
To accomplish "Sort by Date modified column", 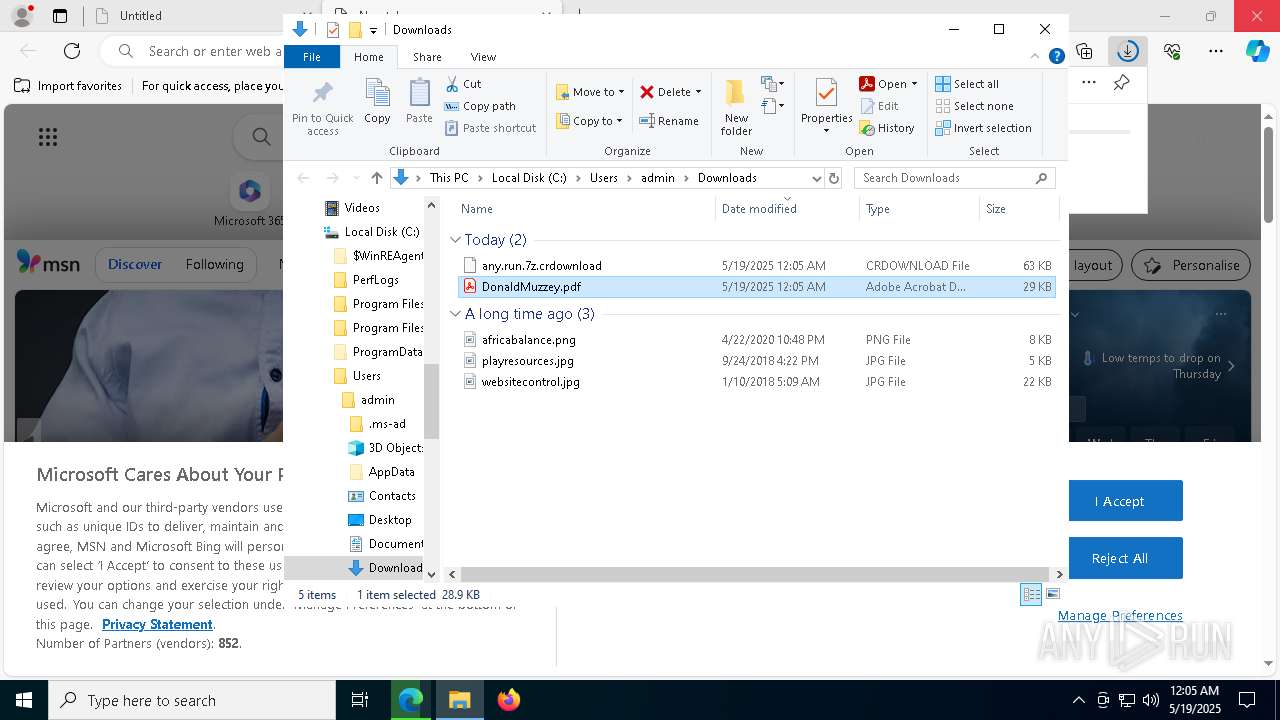I will pyautogui.click(x=787, y=209).
